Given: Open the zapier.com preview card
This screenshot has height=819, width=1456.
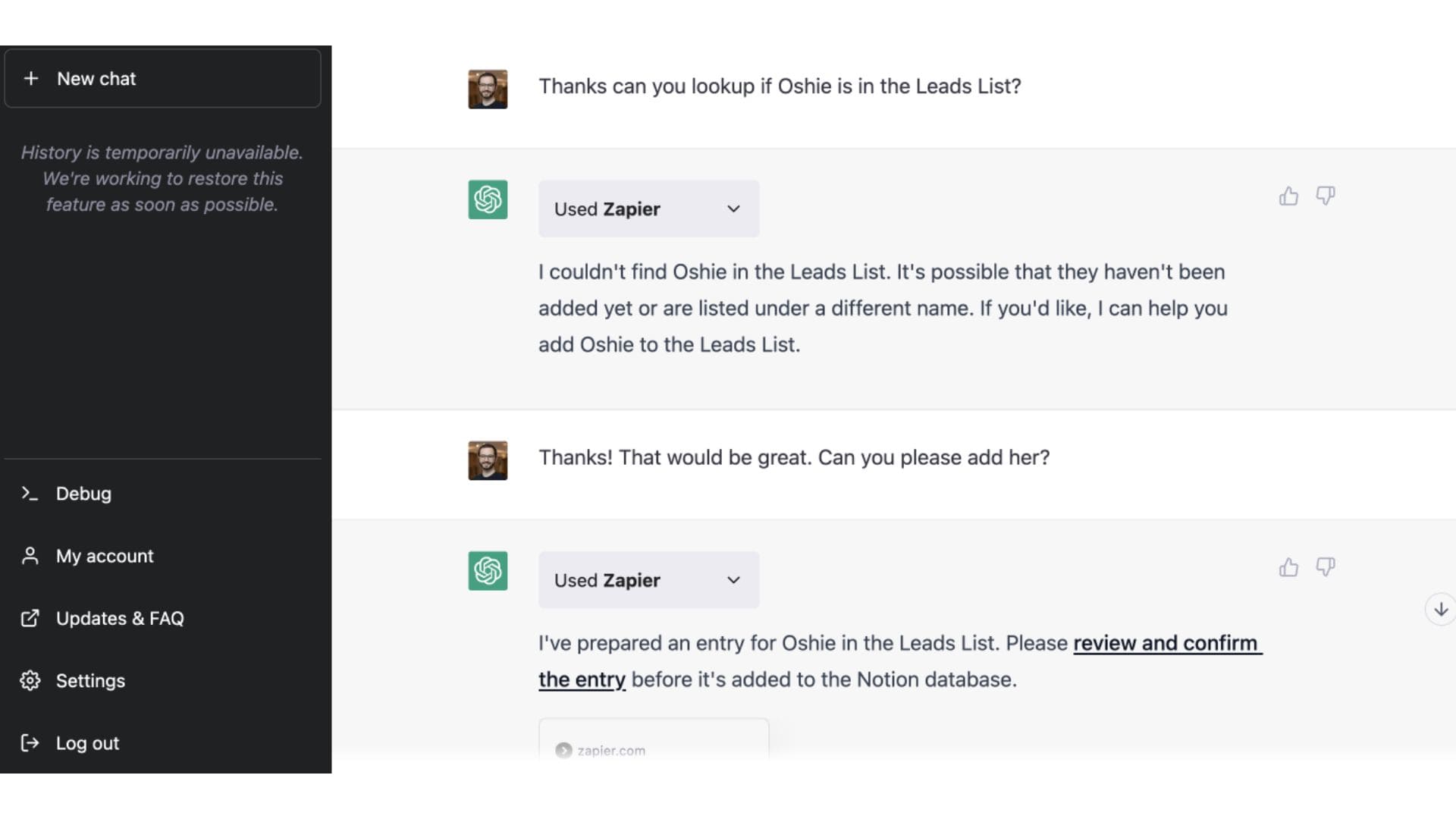Looking at the screenshot, I should pyautogui.click(x=653, y=743).
